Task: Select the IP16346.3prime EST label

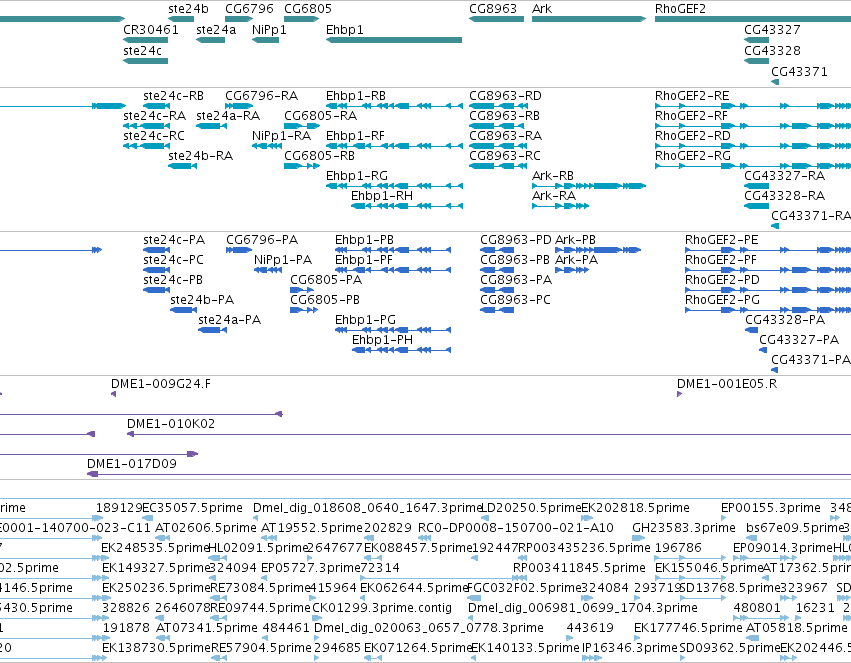Action: pyautogui.click(x=630, y=648)
